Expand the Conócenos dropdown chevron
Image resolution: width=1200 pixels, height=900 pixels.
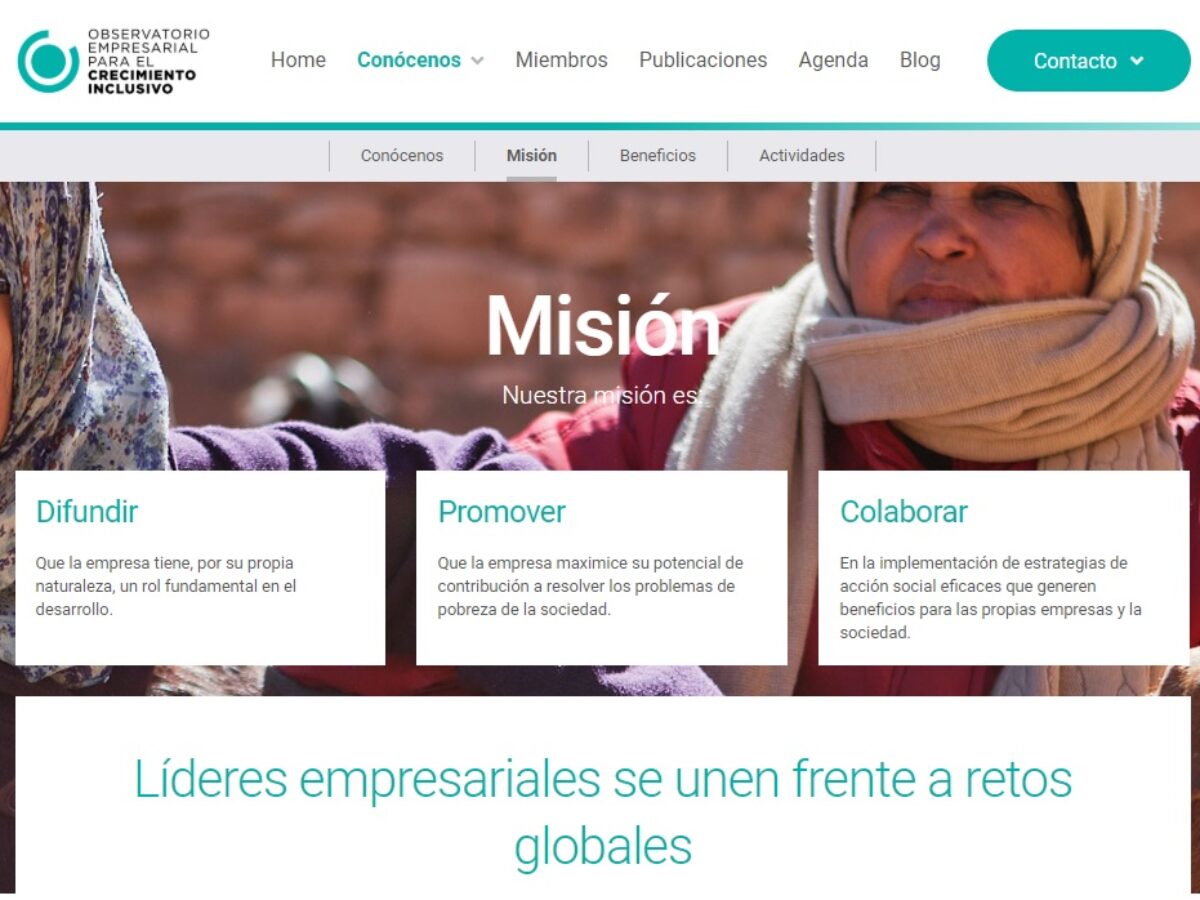[x=477, y=61]
